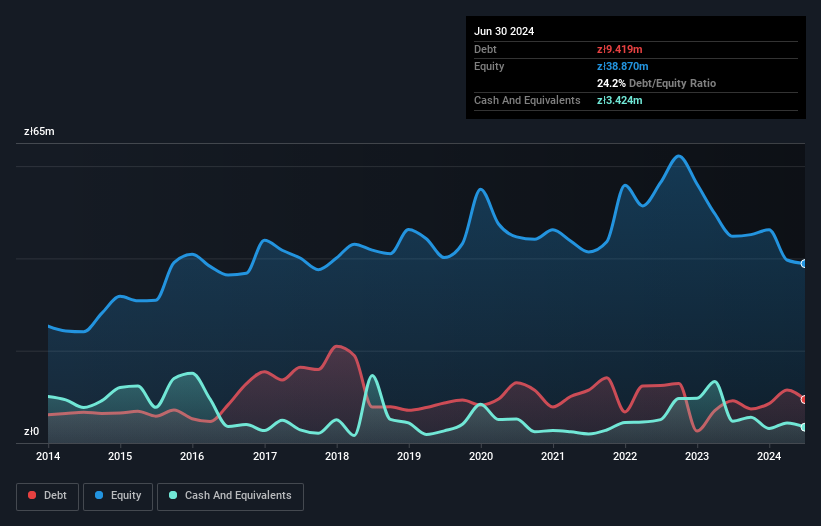The height and width of the screenshot is (526, 821).
Task: Click the 2015 x-axis label
Action: pos(120,456)
